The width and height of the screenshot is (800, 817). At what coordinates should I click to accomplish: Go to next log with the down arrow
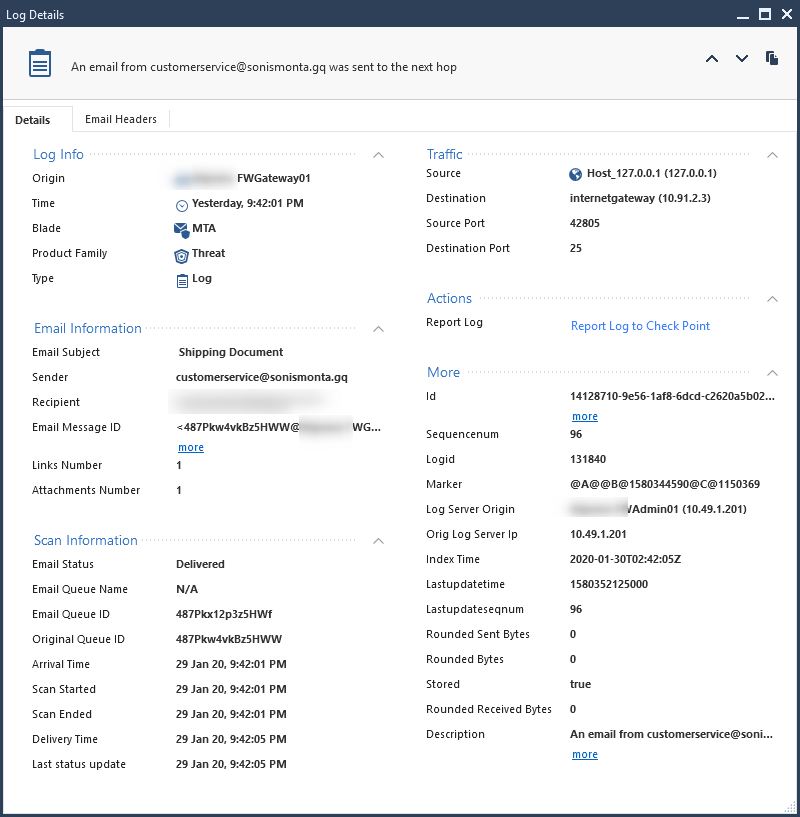[742, 59]
